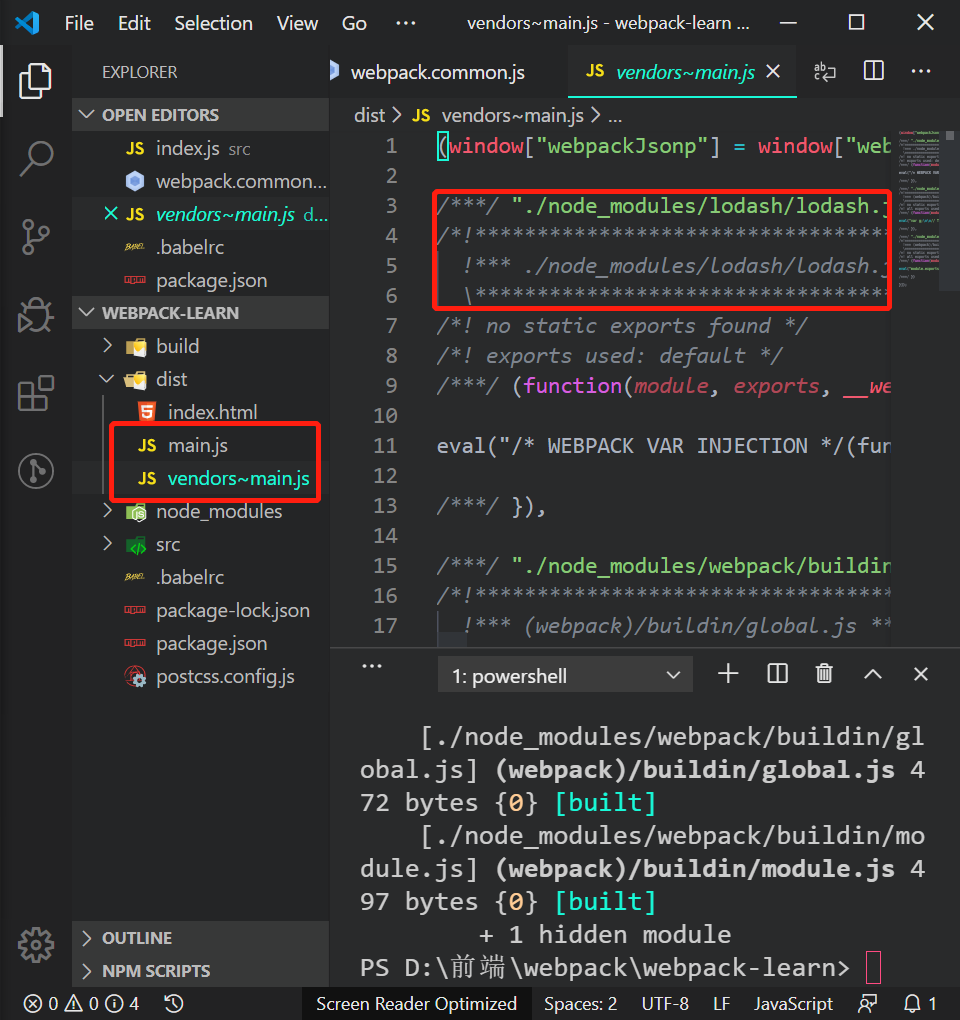Open the Extensions view
This screenshot has width=960, height=1020.
(35, 393)
